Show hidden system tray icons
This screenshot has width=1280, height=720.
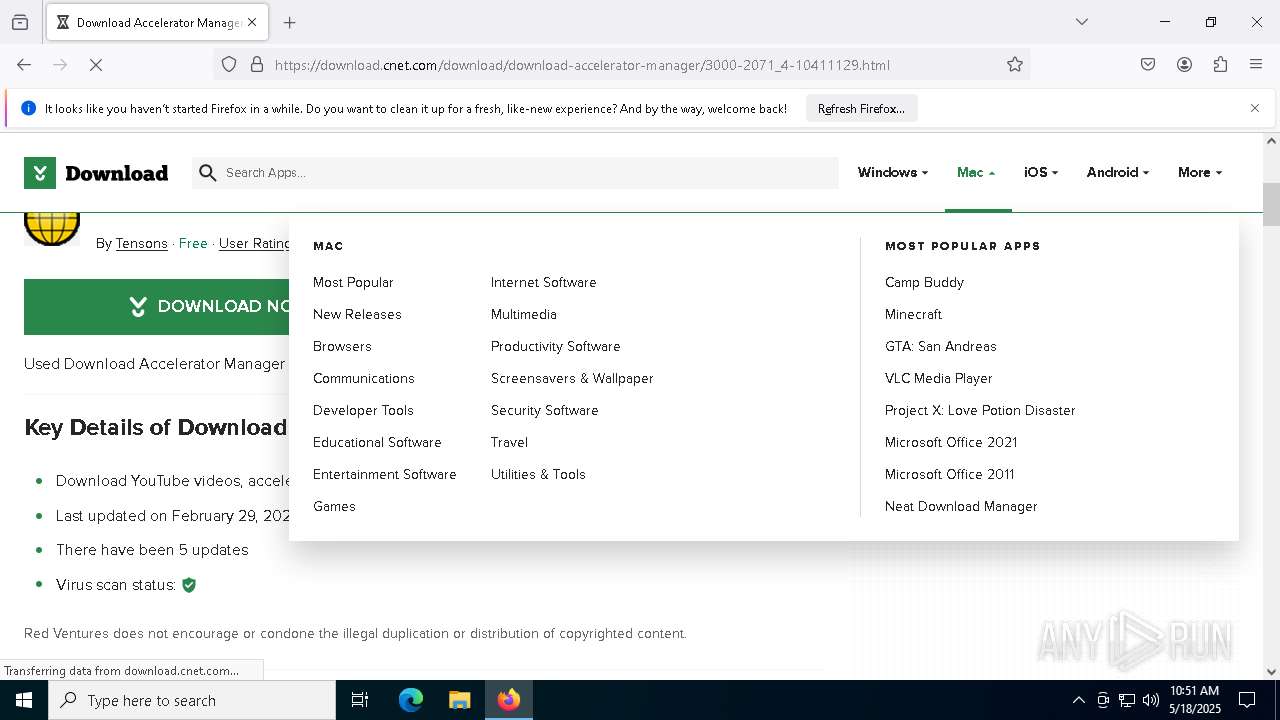click(x=1078, y=700)
